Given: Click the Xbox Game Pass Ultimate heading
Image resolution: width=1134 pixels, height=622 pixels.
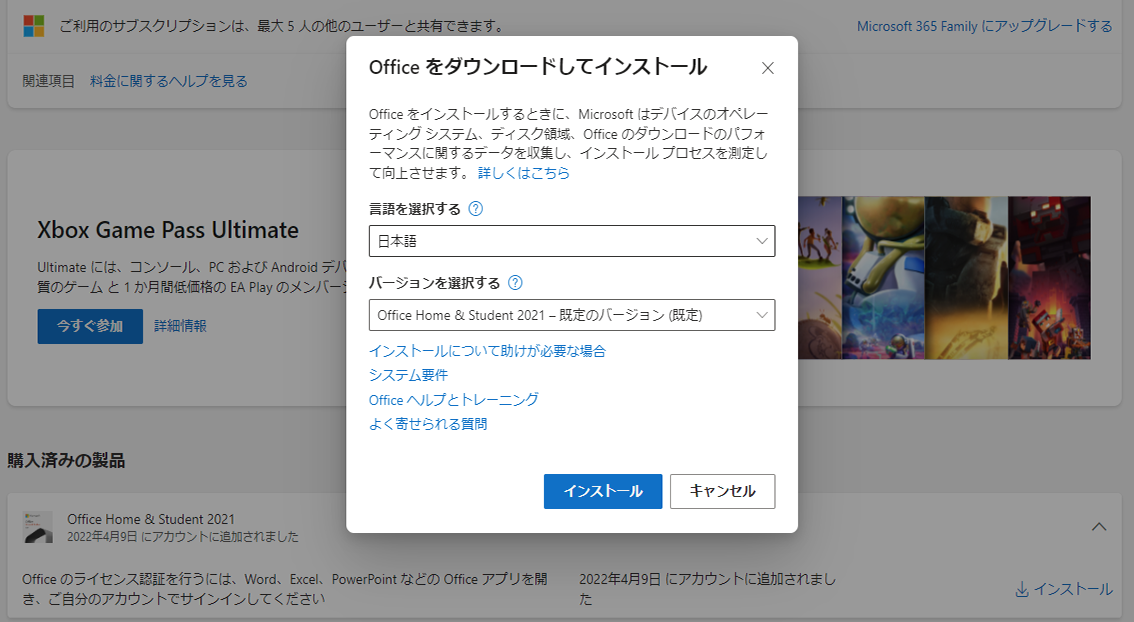Looking at the screenshot, I should coord(168,230).
